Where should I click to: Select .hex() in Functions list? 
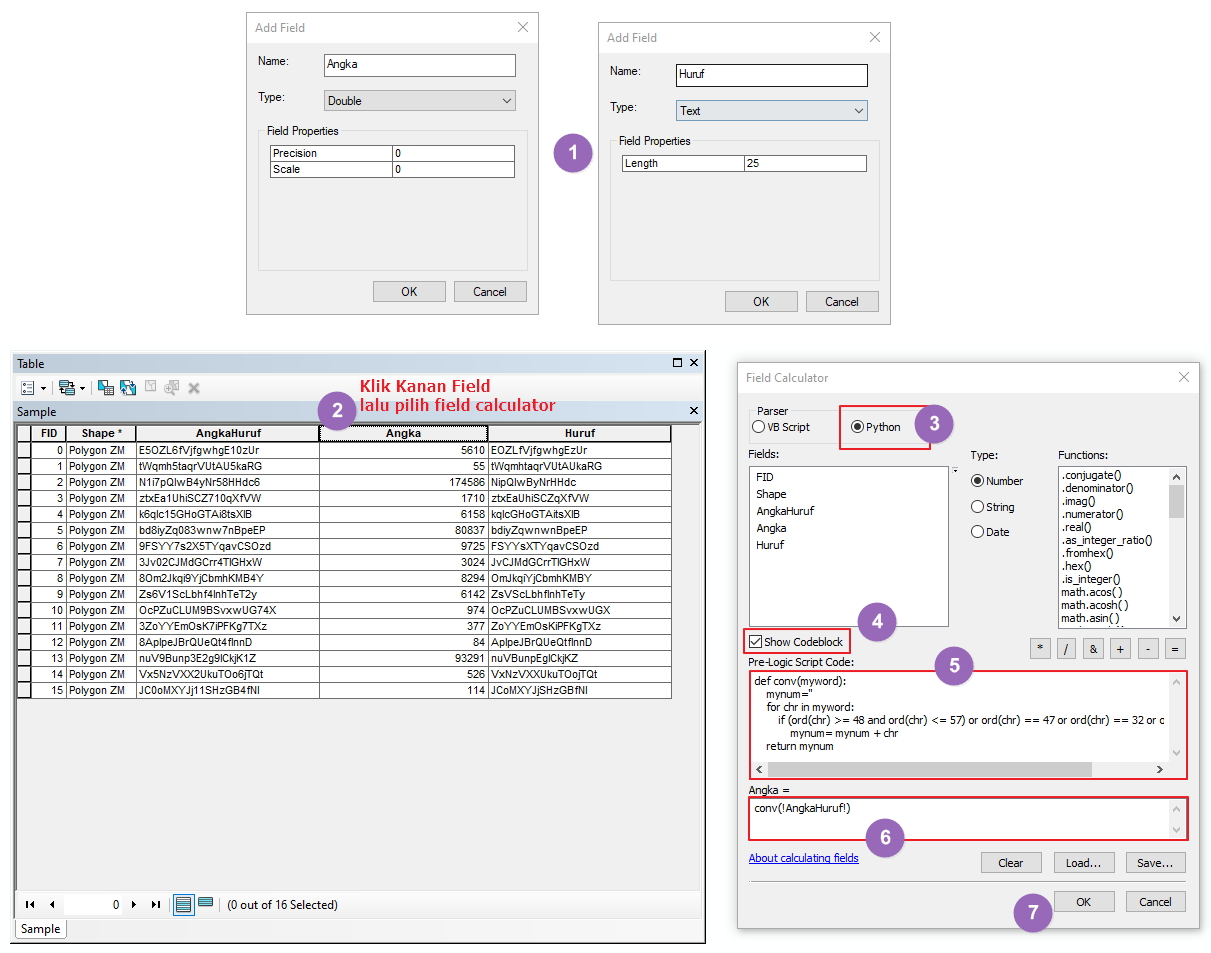coord(1076,566)
